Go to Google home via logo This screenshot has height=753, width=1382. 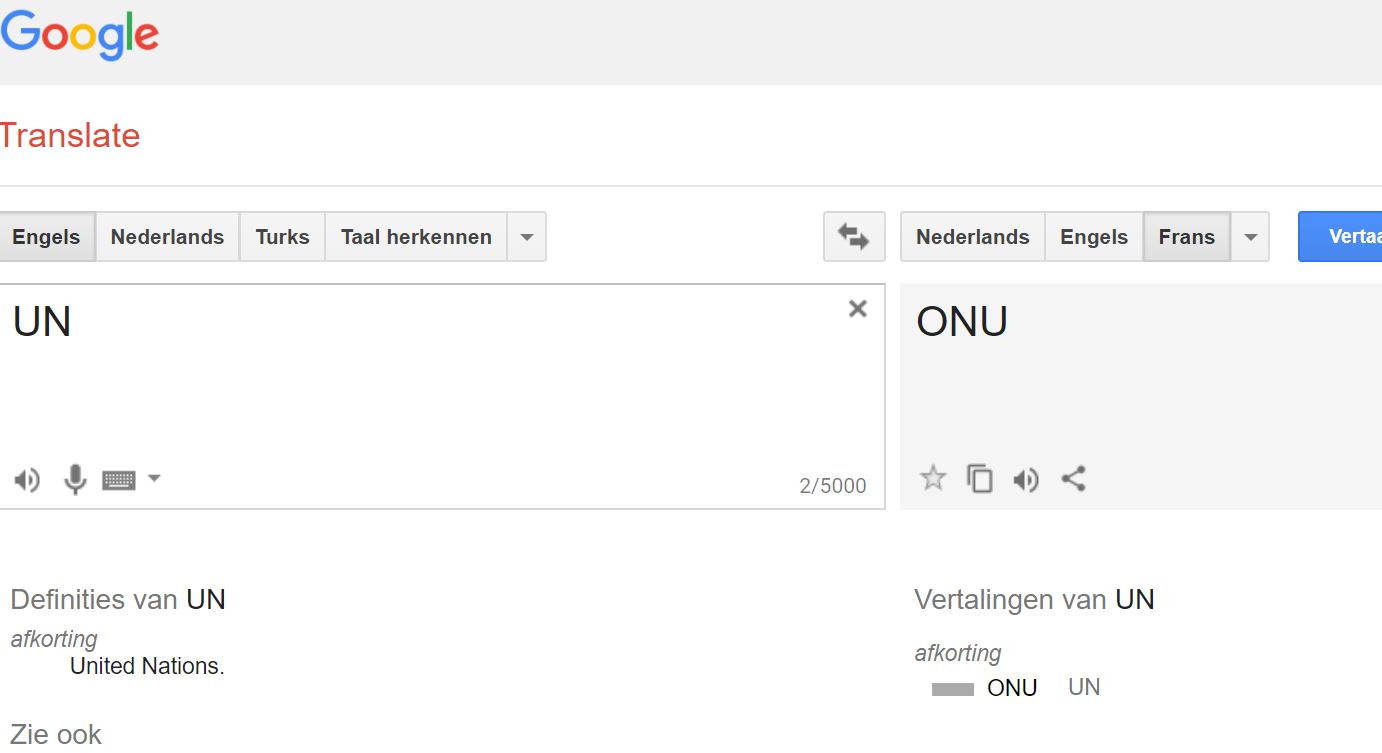(80, 36)
